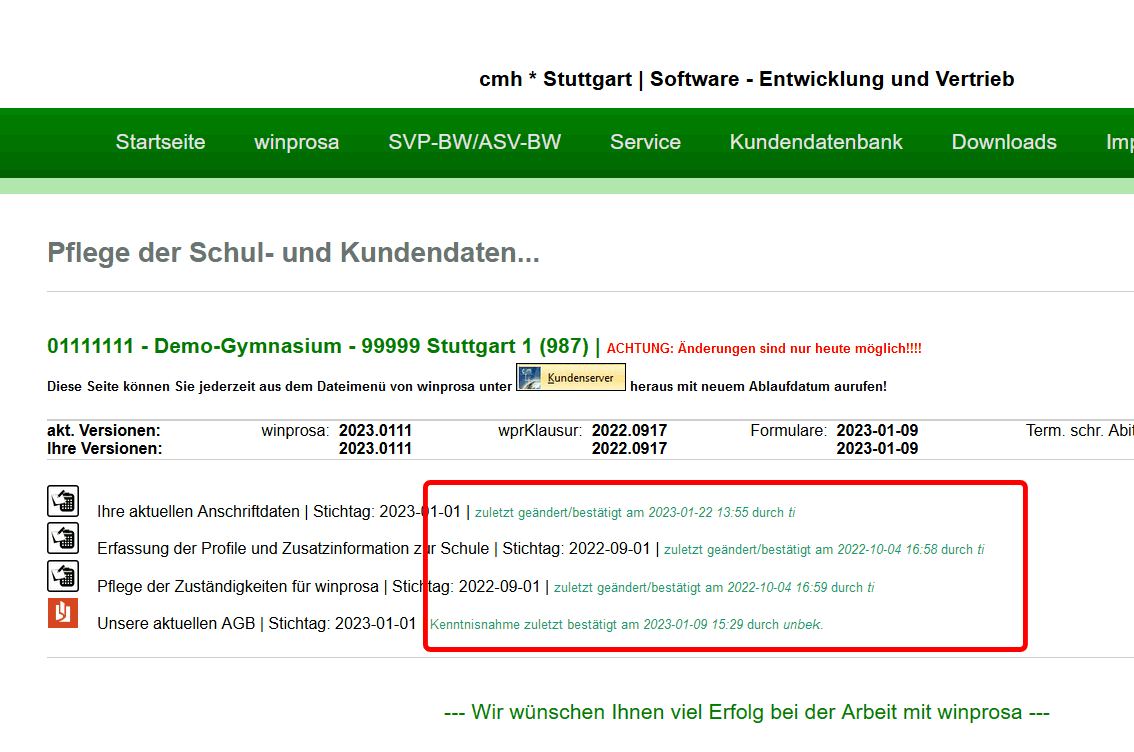Open the Downloads page
This screenshot has width=1134, height=752.
[1003, 142]
